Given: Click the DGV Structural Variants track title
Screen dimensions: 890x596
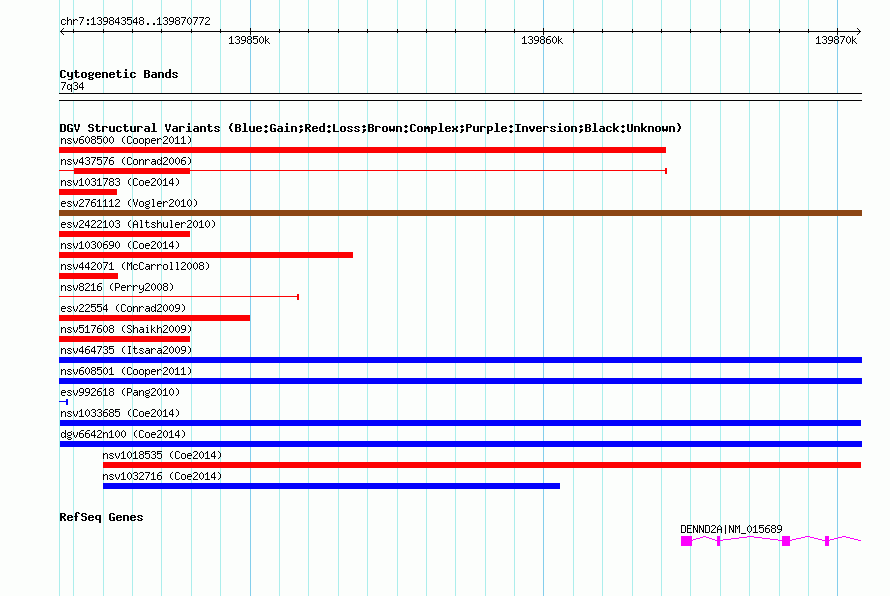Looking at the screenshot, I should [371, 128].
